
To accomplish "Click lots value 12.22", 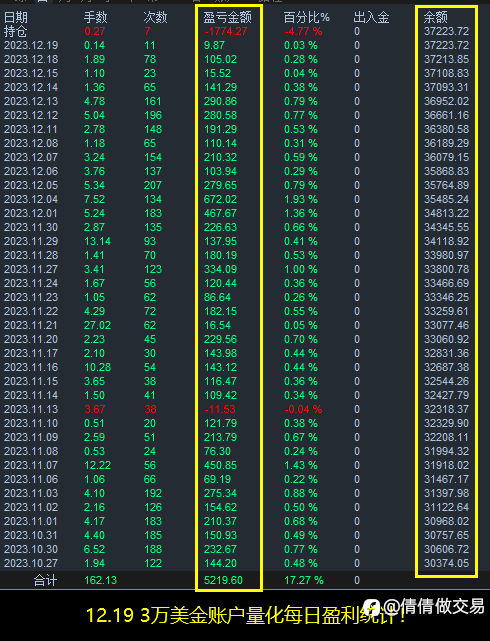I will coord(97,465).
